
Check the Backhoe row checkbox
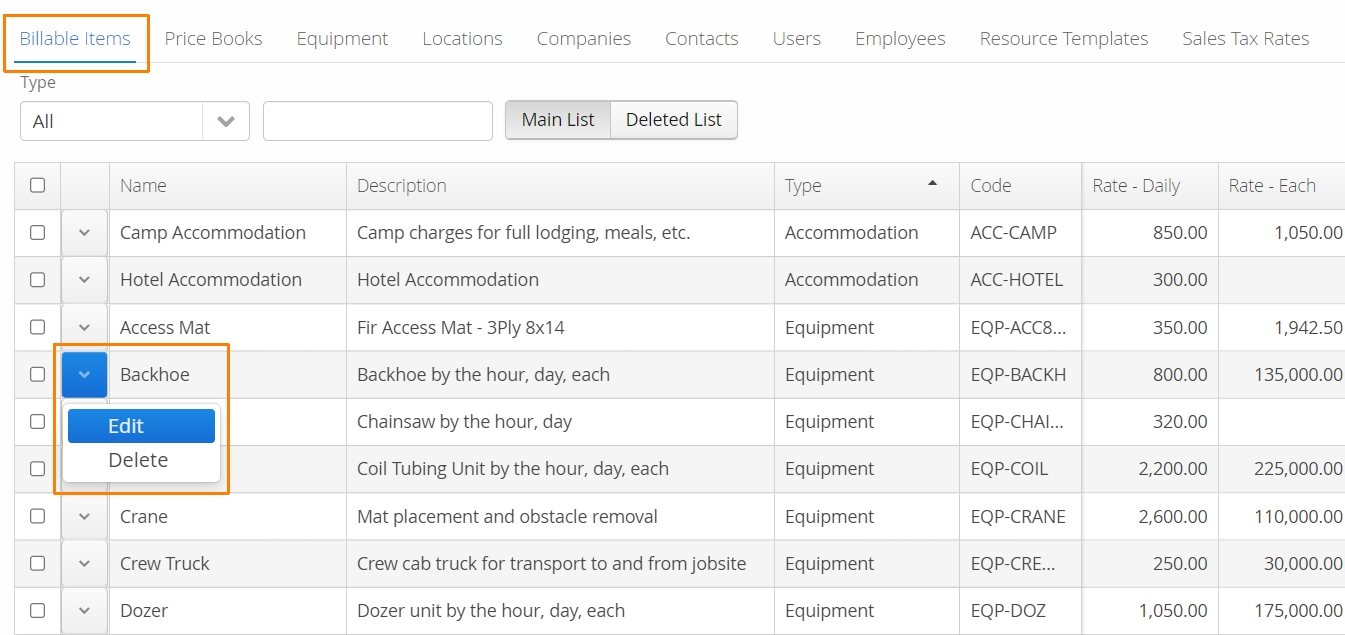[38, 374]
